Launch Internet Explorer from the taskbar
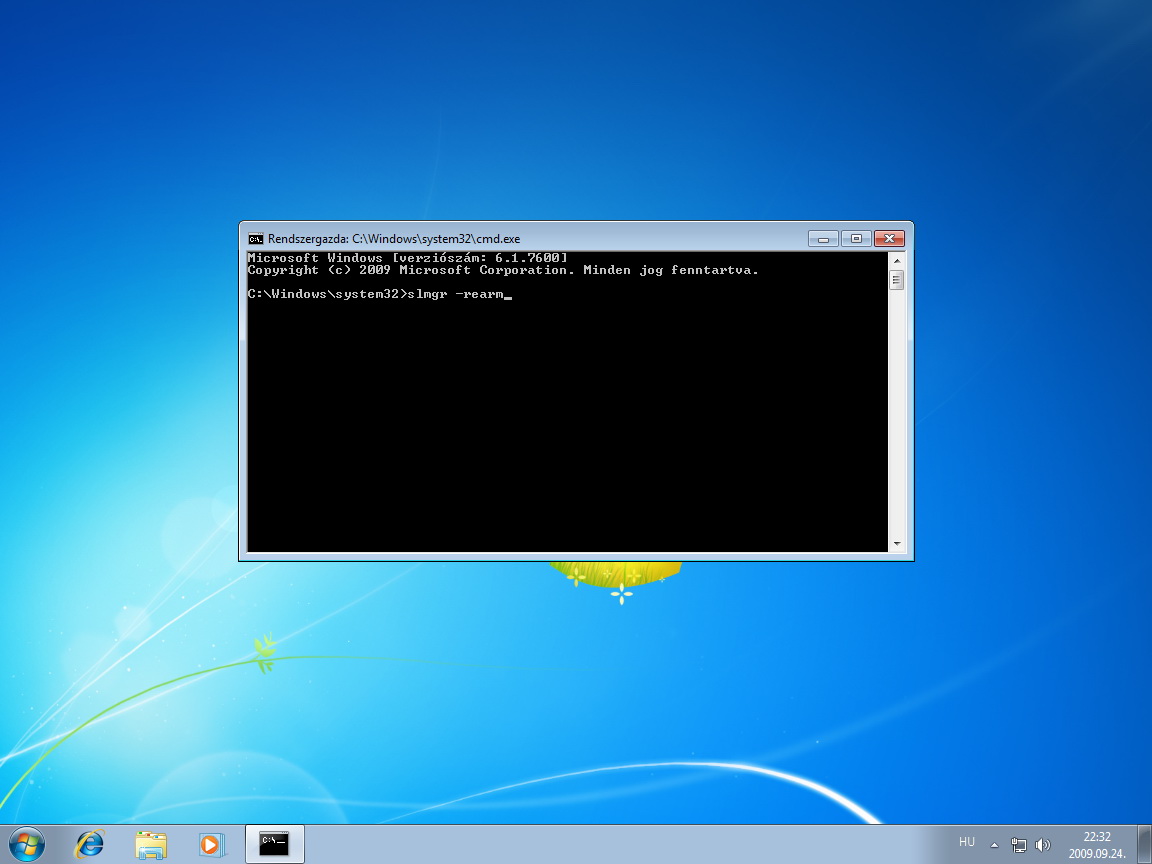Image resolution: width=1152 pixels, height=864 pixels. click(89, 844)
